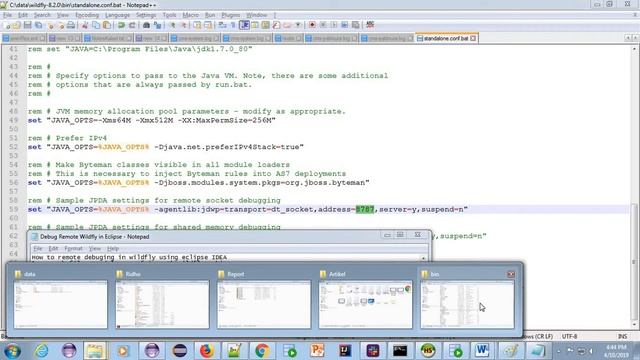Viewport: 640px width, 360px height.
Task: Click the Redo toolbar icon
Action: [132, 25]
